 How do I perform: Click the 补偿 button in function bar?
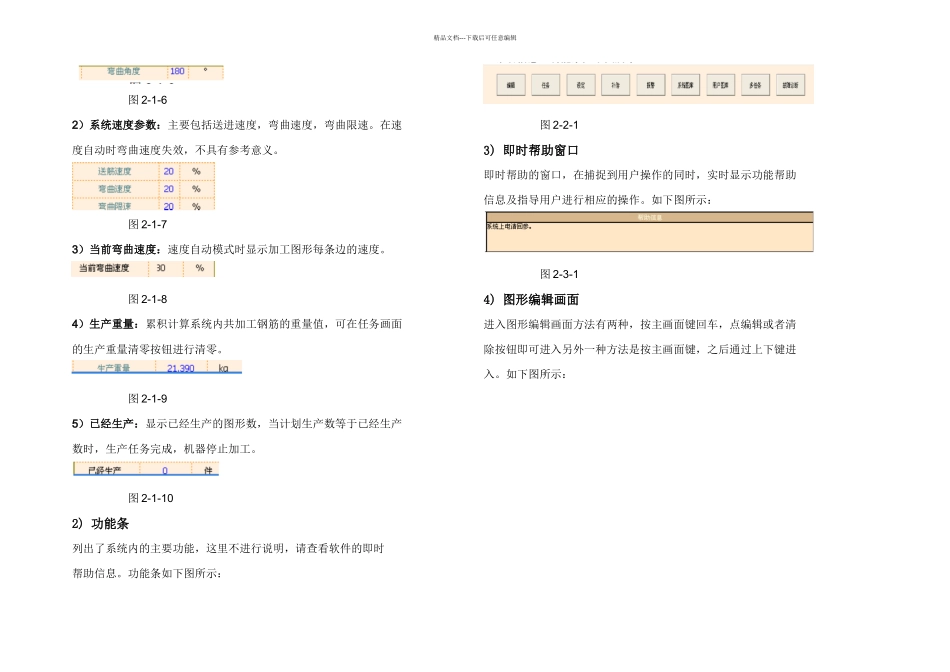tap(616, 85)
